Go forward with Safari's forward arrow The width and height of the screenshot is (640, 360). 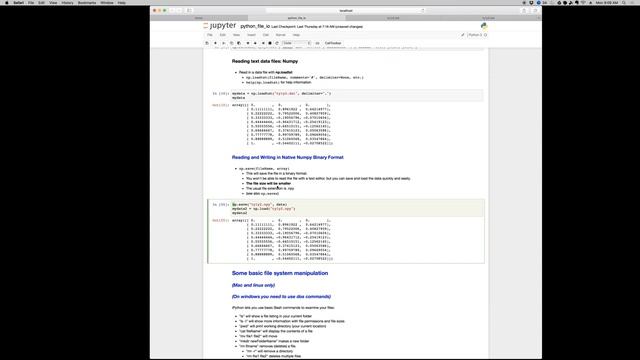[x=179, y=10]
